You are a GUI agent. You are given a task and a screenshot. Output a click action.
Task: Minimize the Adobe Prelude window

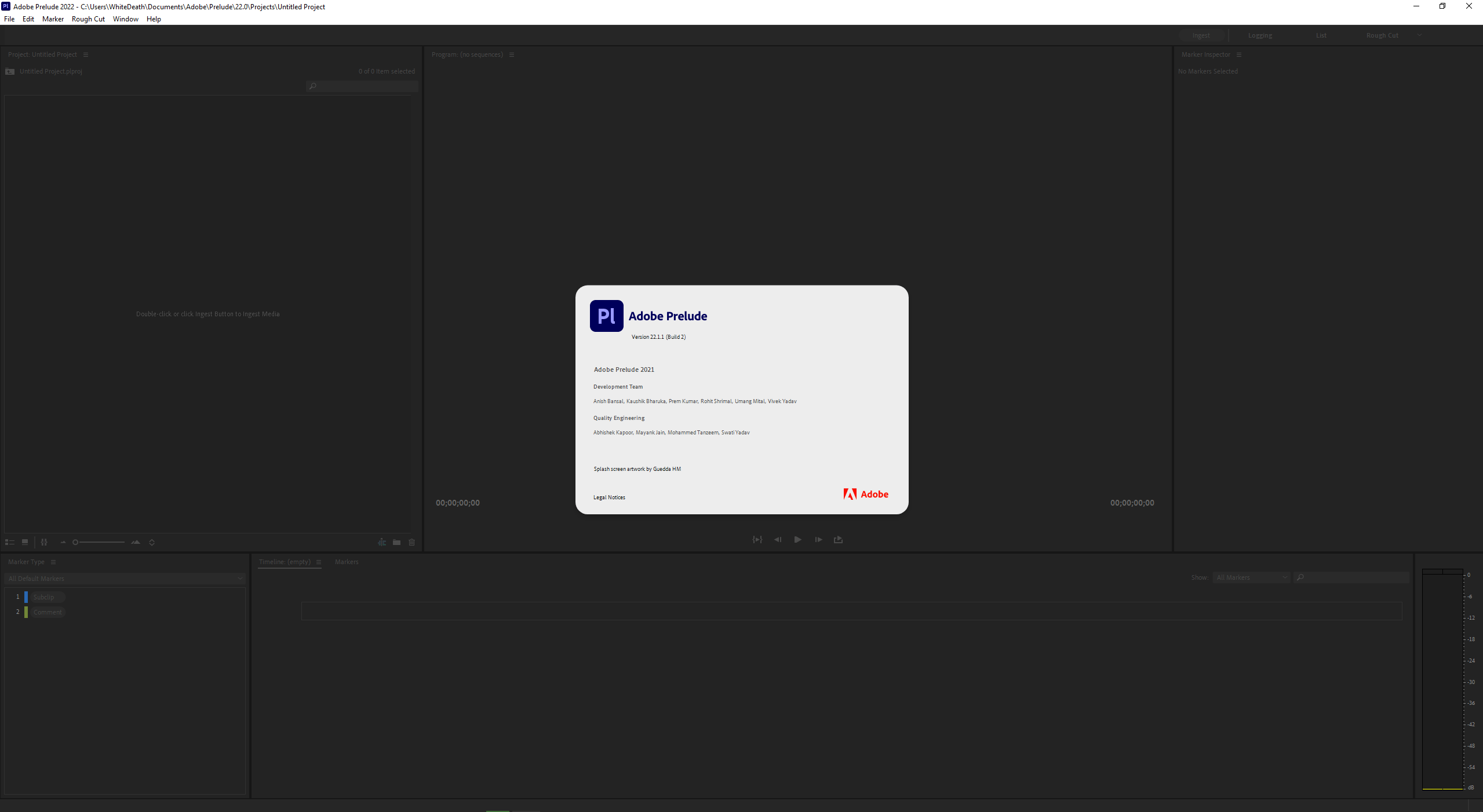1416,6
